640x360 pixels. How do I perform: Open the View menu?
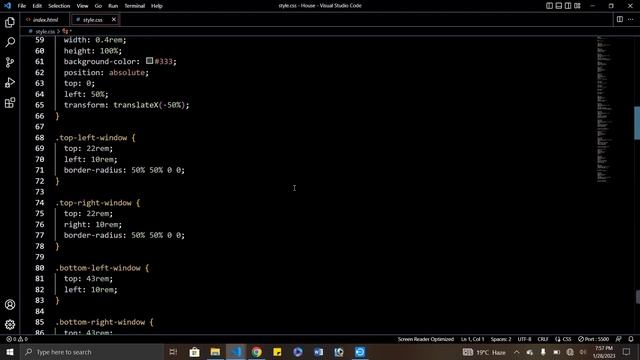82,6
